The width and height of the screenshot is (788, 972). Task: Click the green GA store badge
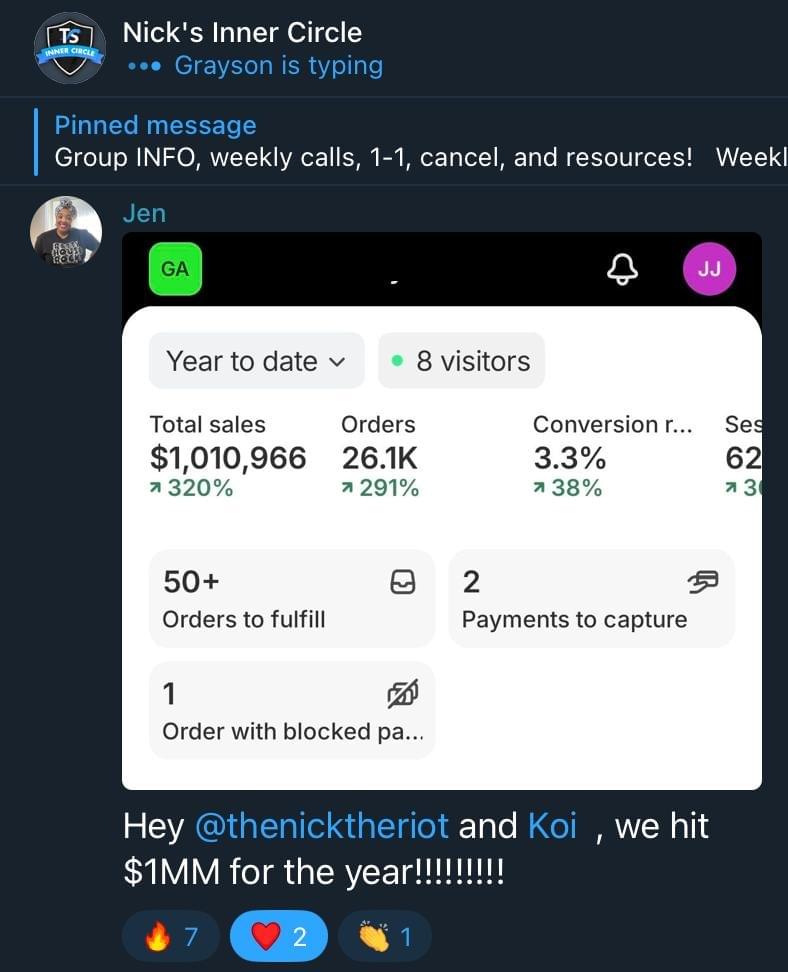point(175,269)
